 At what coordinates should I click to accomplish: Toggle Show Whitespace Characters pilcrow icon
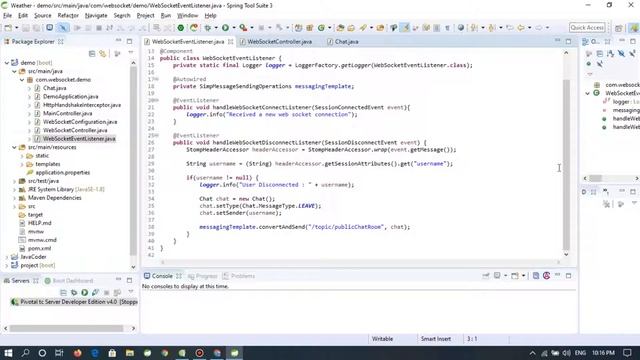click(x=447, y=28)
